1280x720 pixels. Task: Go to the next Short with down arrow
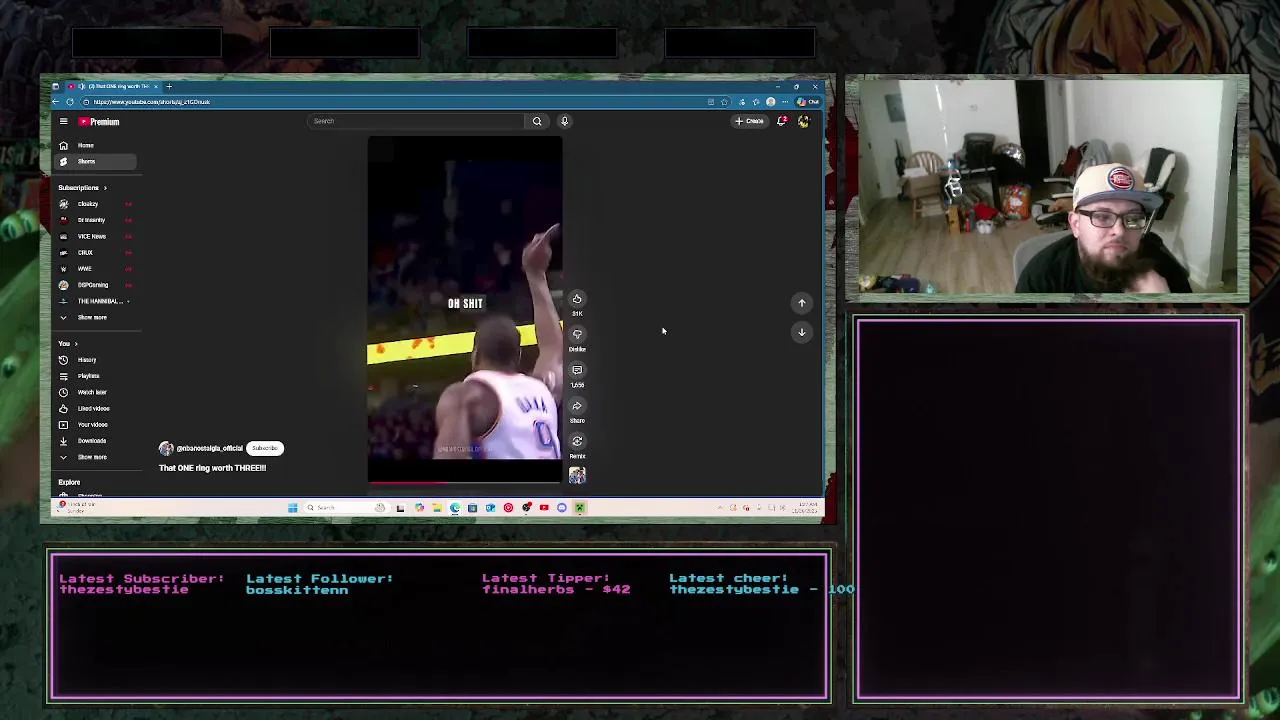pos(801,332)
